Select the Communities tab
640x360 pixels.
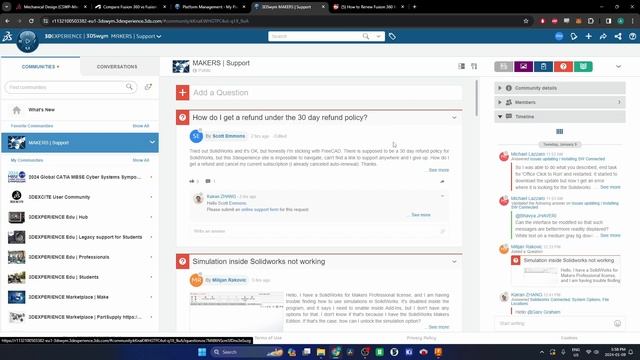click(40, 67)
